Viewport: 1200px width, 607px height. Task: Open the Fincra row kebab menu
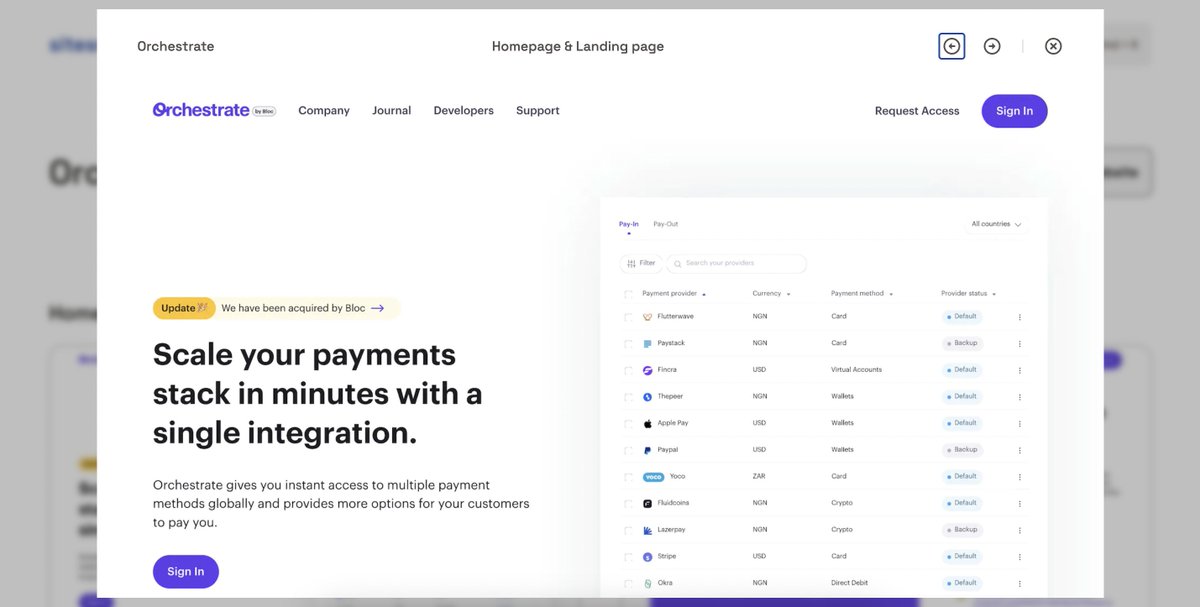click(x=1020, y=370)
